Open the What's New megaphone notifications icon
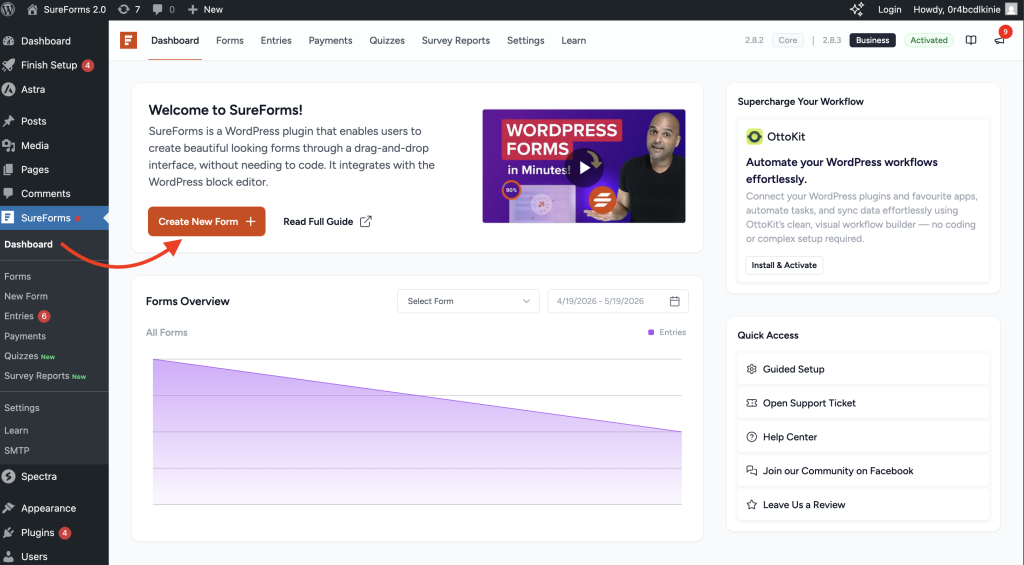This screenshot has height=565, width=1024. 1000,39
